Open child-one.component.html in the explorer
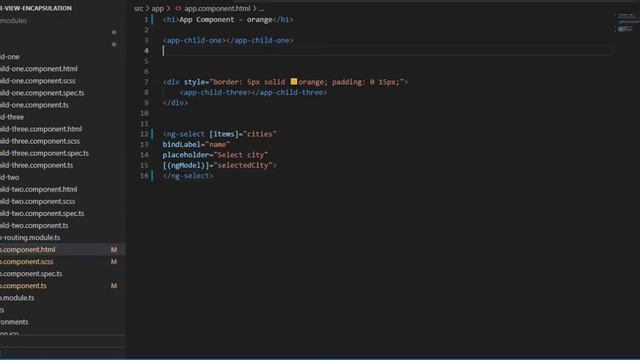This screenshot has width=640, height=360. tap(39, 69)
